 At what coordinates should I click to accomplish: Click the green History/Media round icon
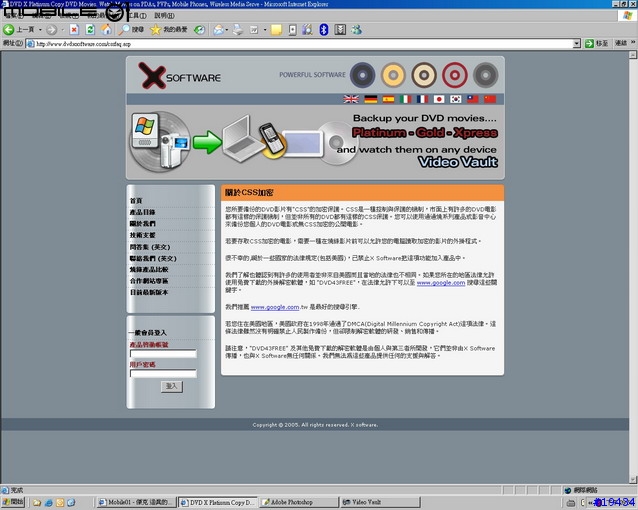pos(199,29)
